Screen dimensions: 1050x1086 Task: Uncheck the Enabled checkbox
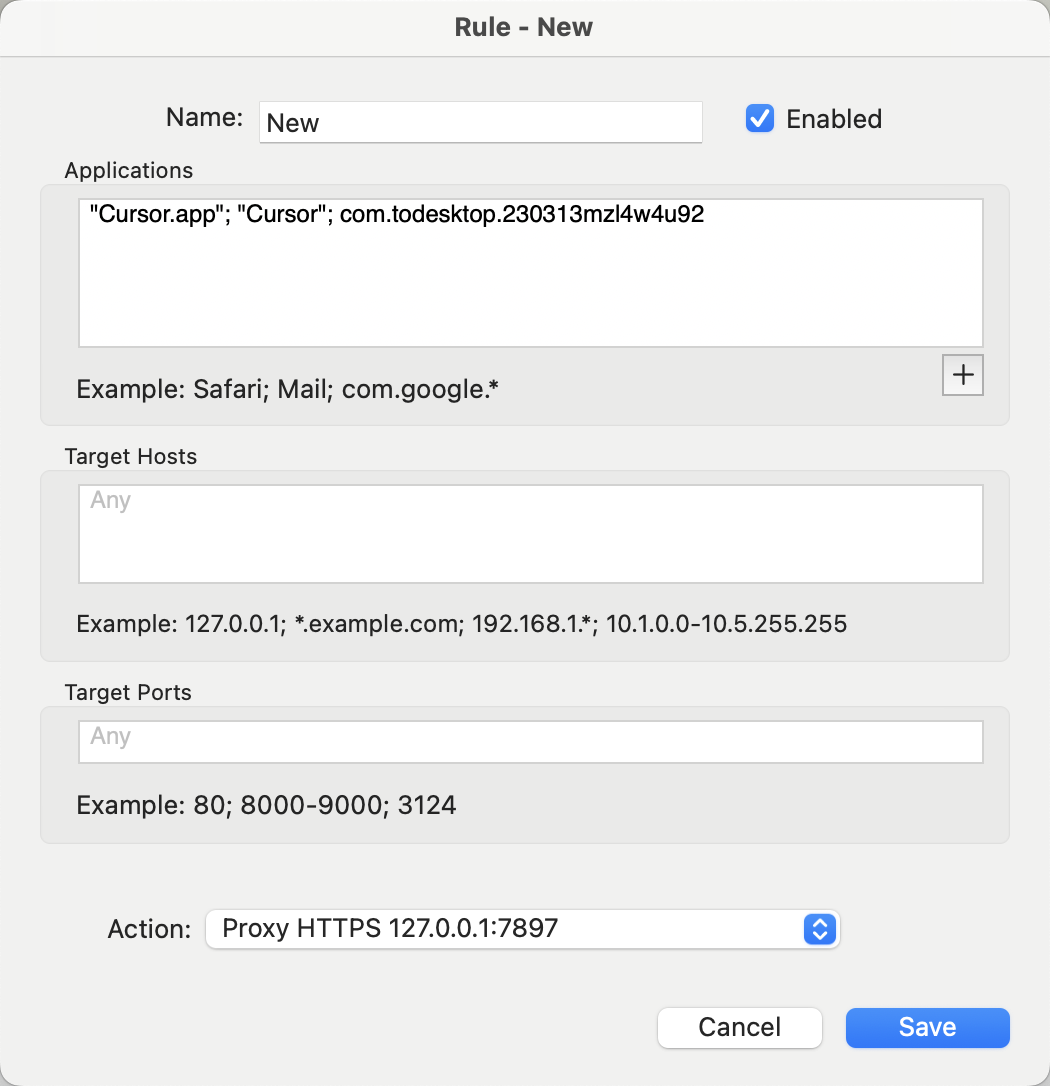click(760, 119)
